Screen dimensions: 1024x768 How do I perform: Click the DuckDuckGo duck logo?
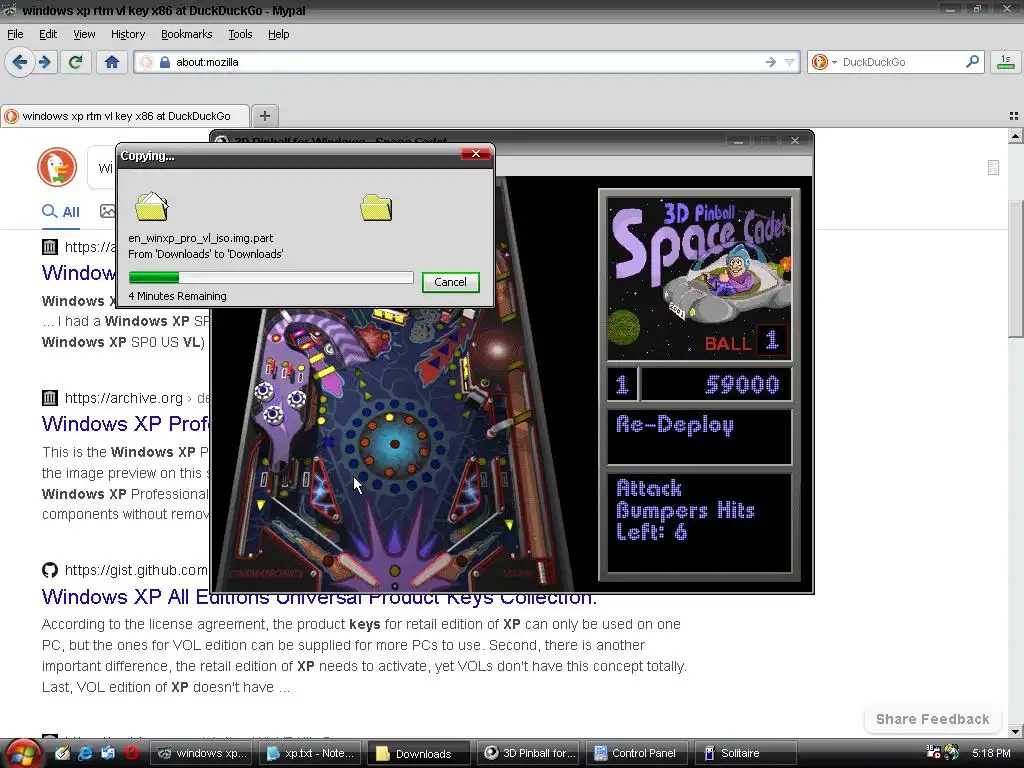pos(57,167)
